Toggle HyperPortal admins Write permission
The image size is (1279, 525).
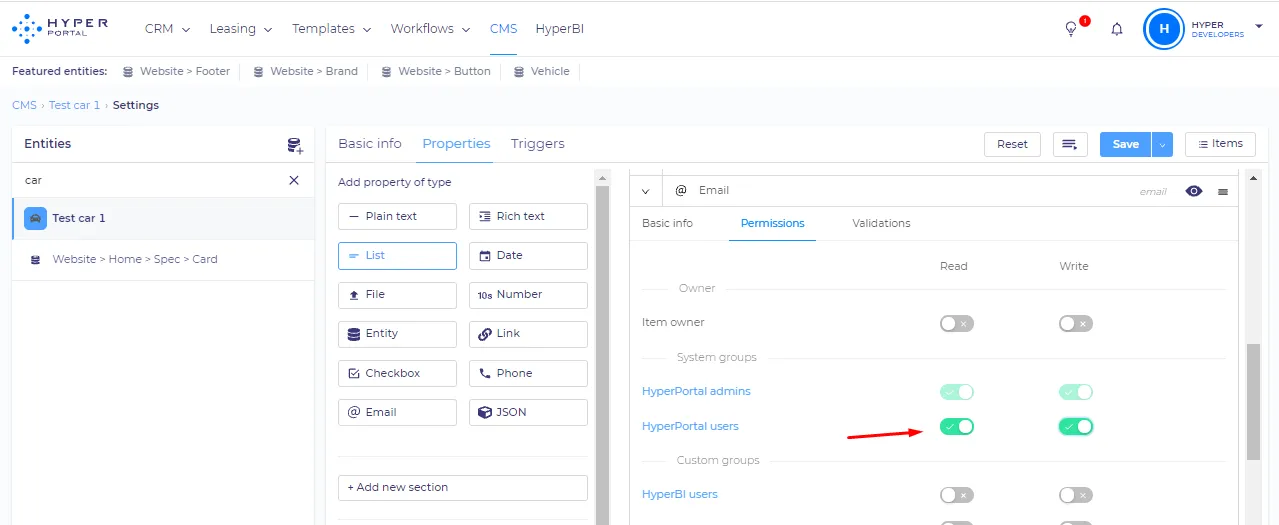click(1076, 392)
